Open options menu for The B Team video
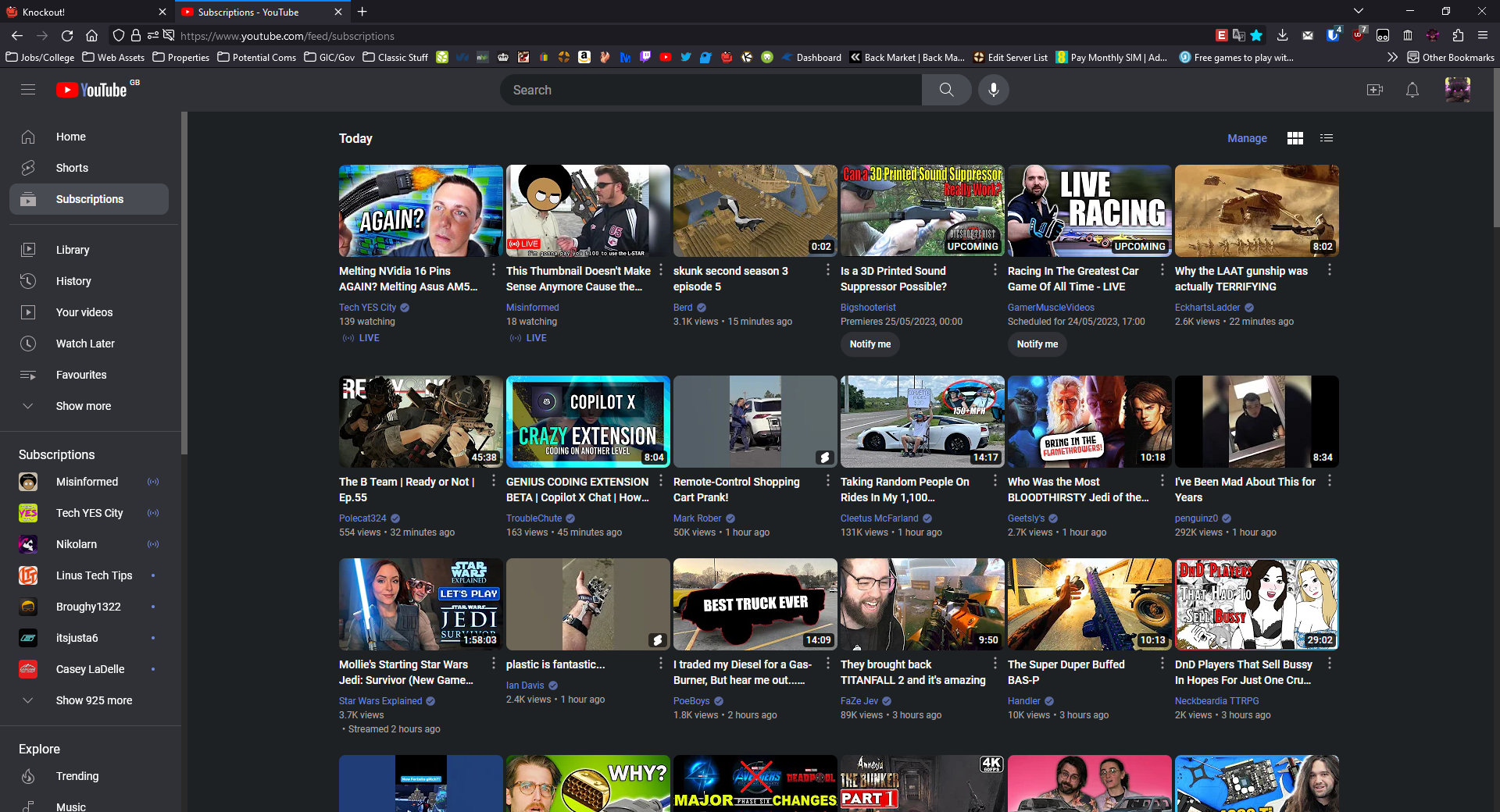This screenshot has width=1500, height=812. 494,481
